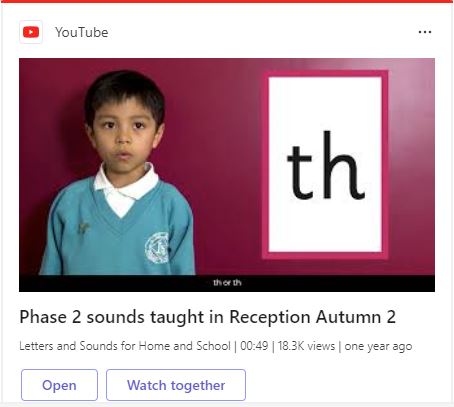Start Watch together session
The image size is (454, 407).
click(176, 385)
